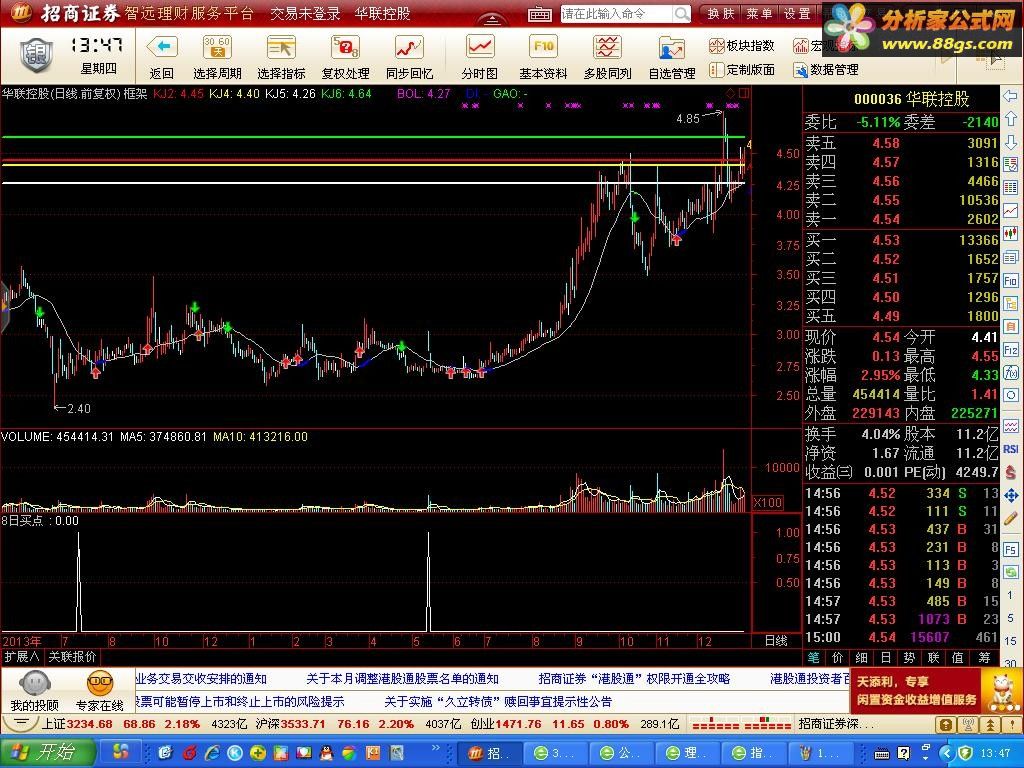Select the 价 tab under trade list
1024x768 pixels.
tap(838, 657)
